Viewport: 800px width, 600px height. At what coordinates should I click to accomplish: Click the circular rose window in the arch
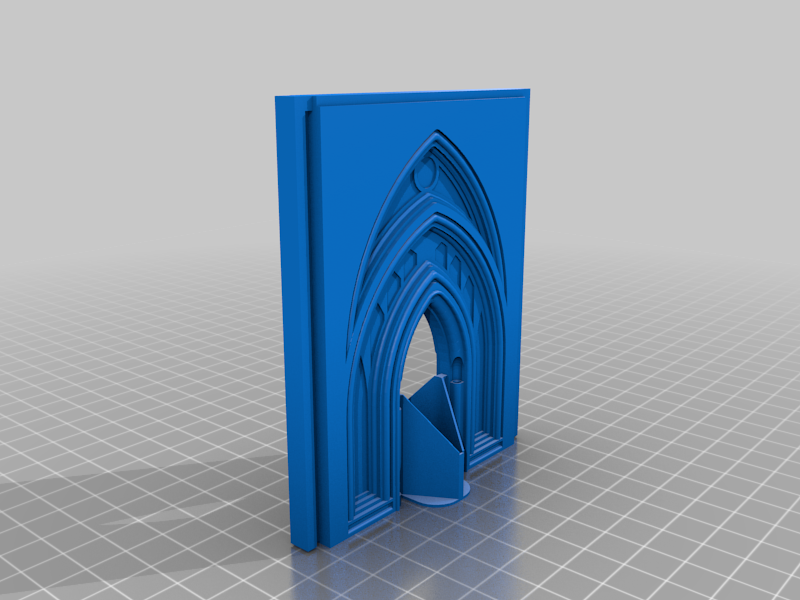tap(426, 173)
